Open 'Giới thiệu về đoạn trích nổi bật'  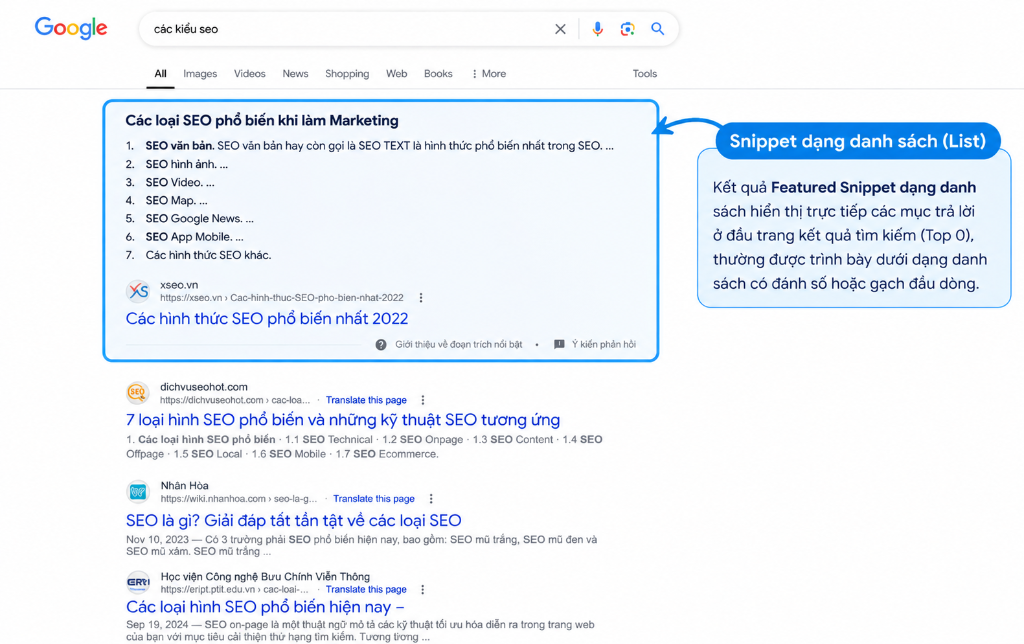(458, 344)
